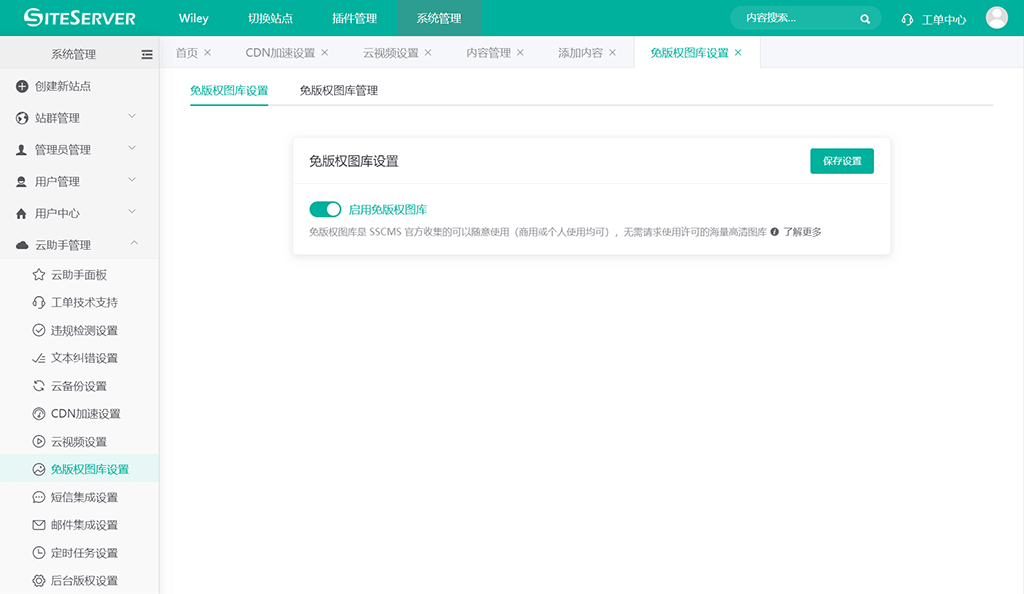
Task: Select the 免版权图库设置 sub-tab
Action: (229, 91)
